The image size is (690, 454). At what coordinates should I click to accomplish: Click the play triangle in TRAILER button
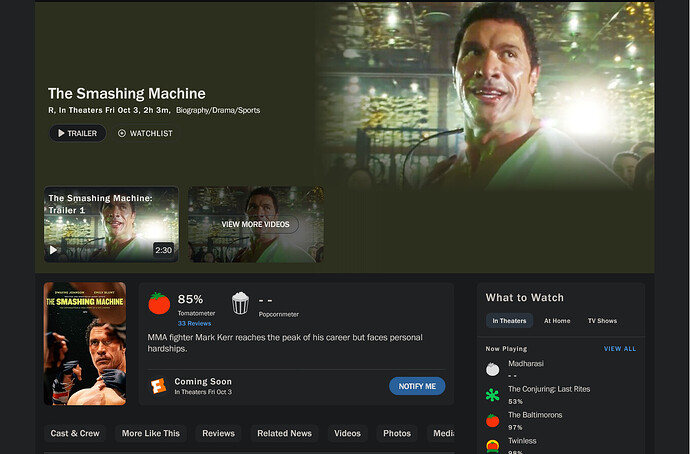(x=61, y=133)
